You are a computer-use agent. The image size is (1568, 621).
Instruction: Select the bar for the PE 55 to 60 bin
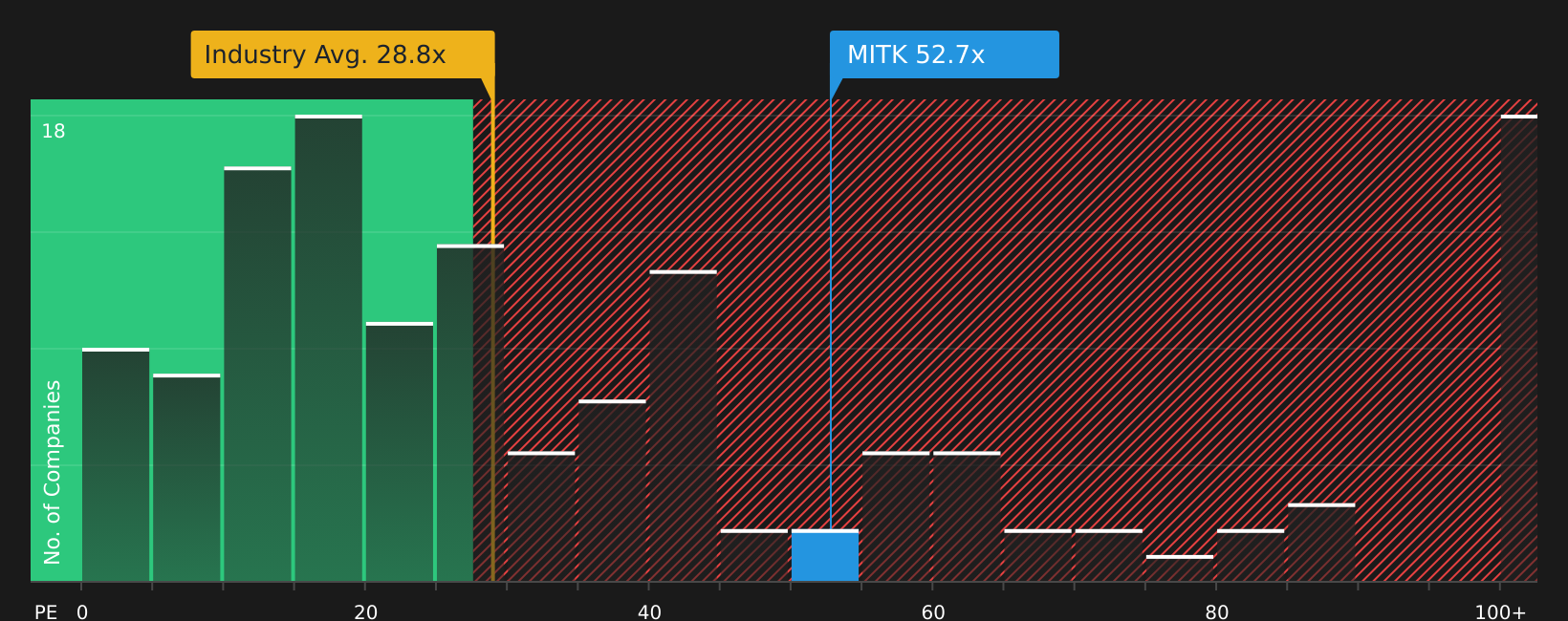click(896, 517)
